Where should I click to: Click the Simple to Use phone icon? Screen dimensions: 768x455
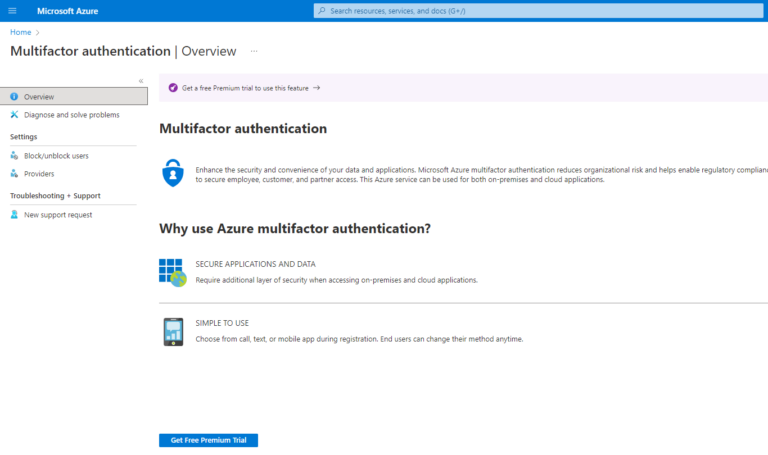[173, 332]
